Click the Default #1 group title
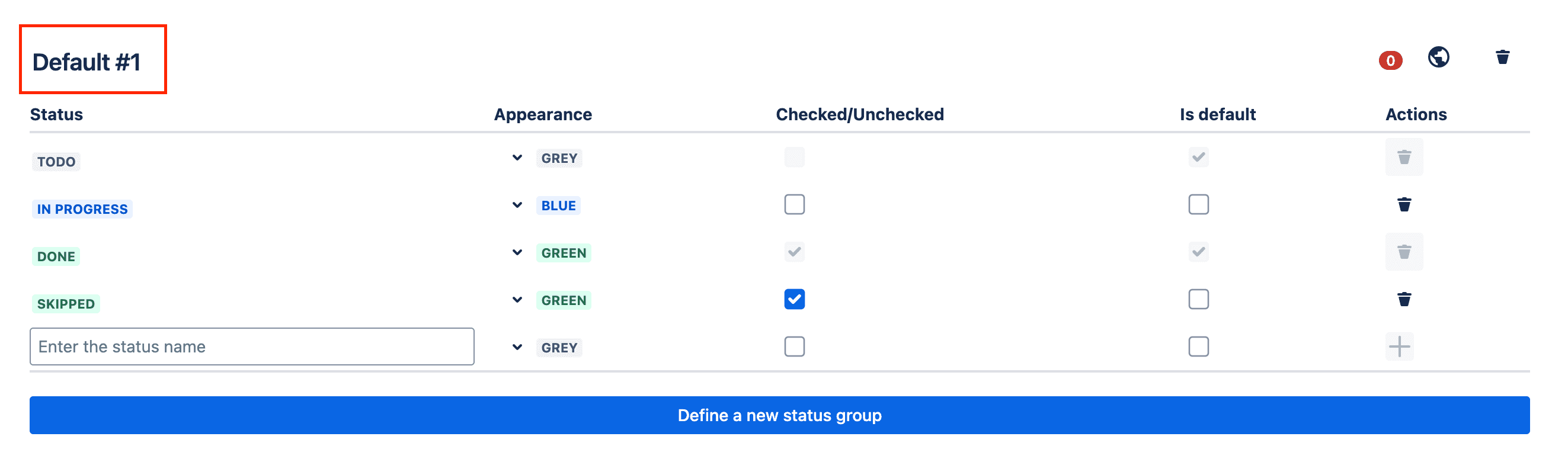This screenshot has width=1568, height=462. click(x=87, y=62)
